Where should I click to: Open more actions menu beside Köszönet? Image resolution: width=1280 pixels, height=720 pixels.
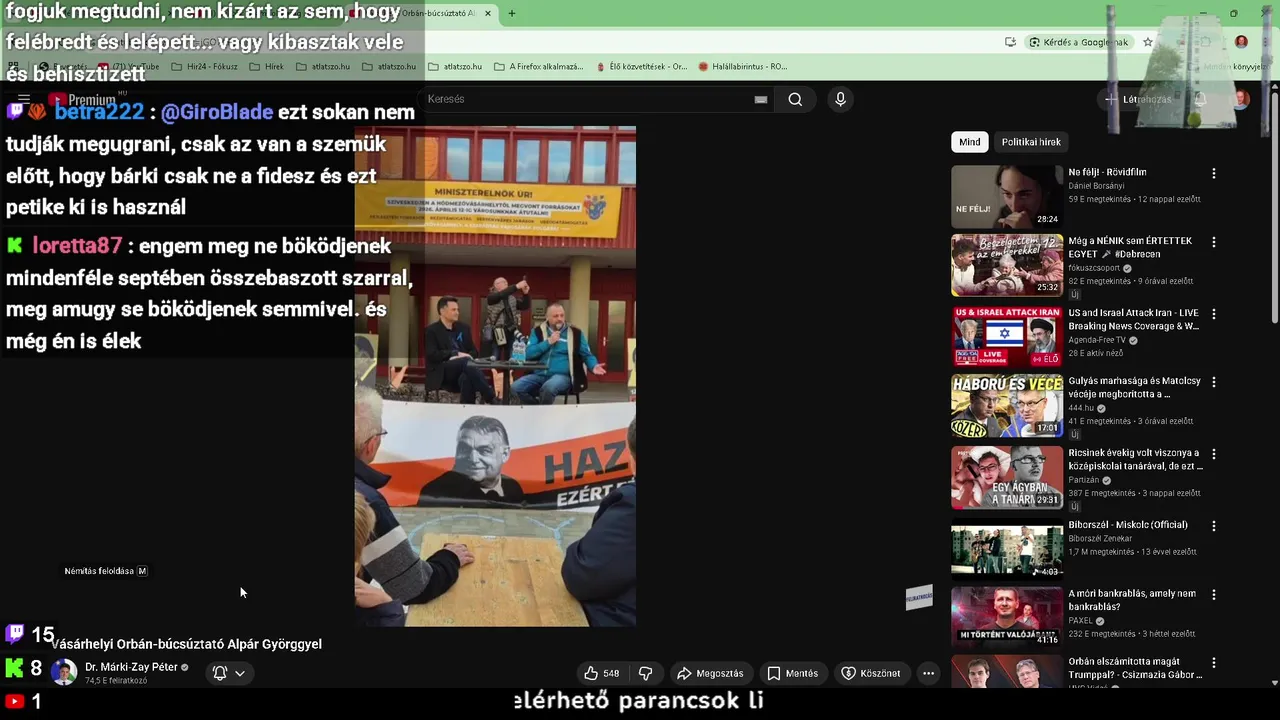tap(928, 673)
